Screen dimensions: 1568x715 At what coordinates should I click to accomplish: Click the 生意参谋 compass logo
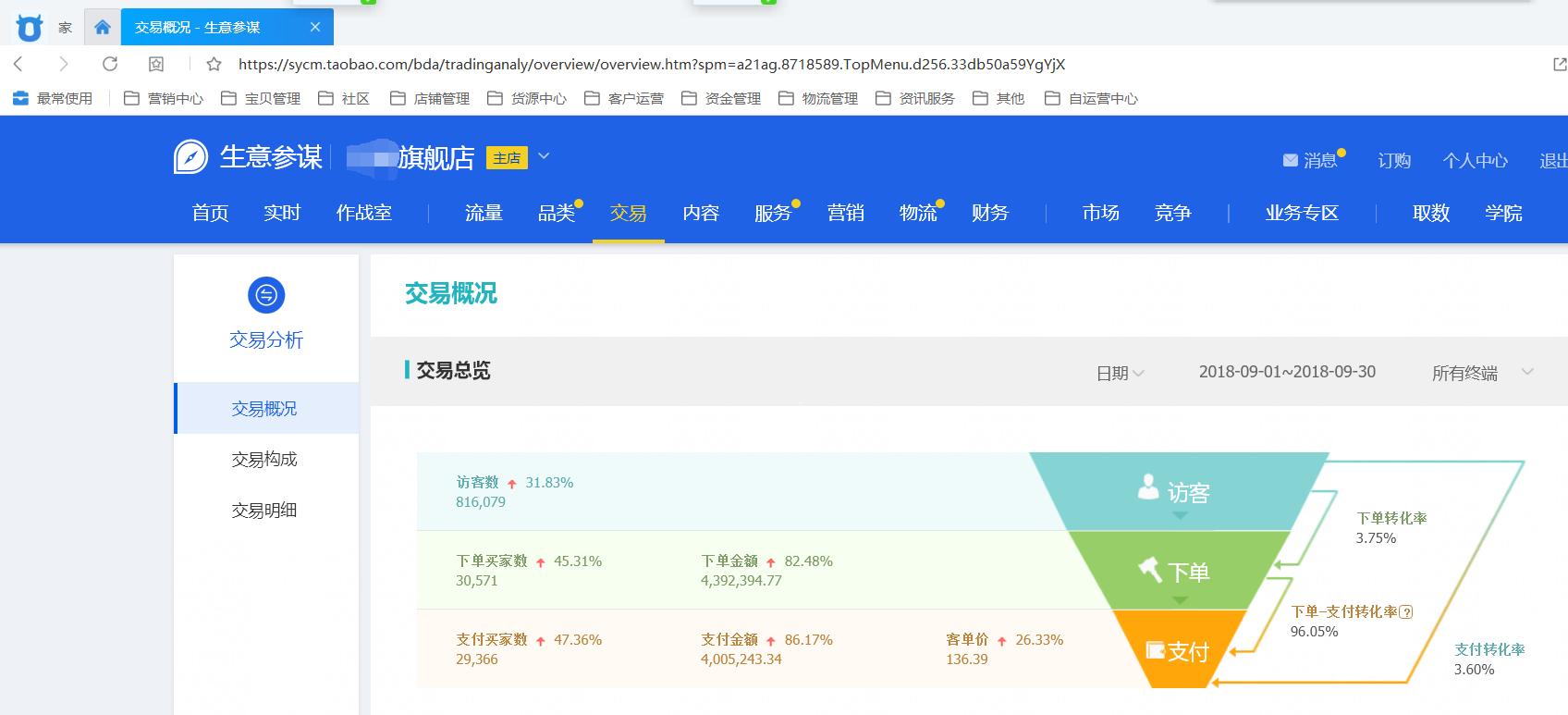(190, 157)
